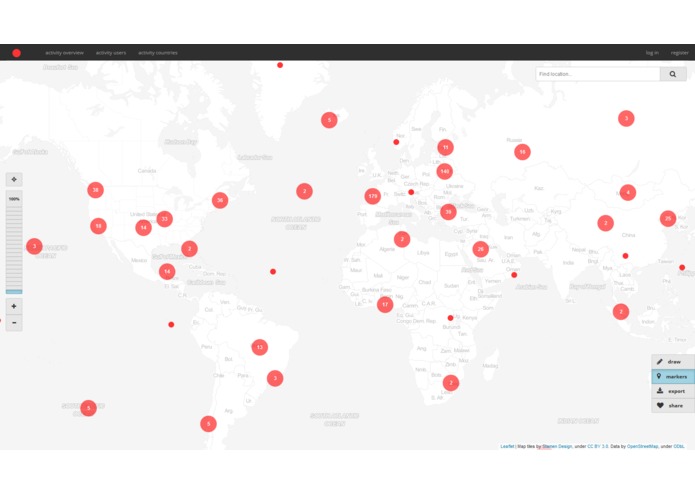Click the red marker at Greenland's top
The height and width of the screenshot is (494, 695).
[280, 65]
